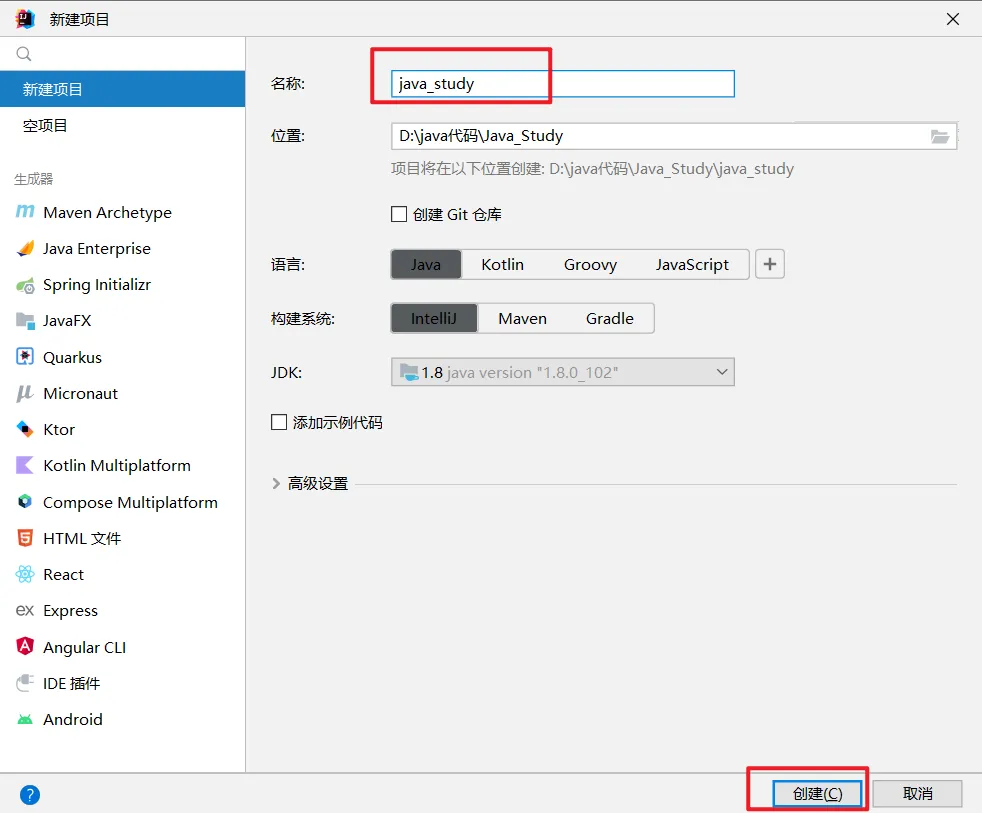Select Compose Multiplatform generator entry

(x=123, y=502)
